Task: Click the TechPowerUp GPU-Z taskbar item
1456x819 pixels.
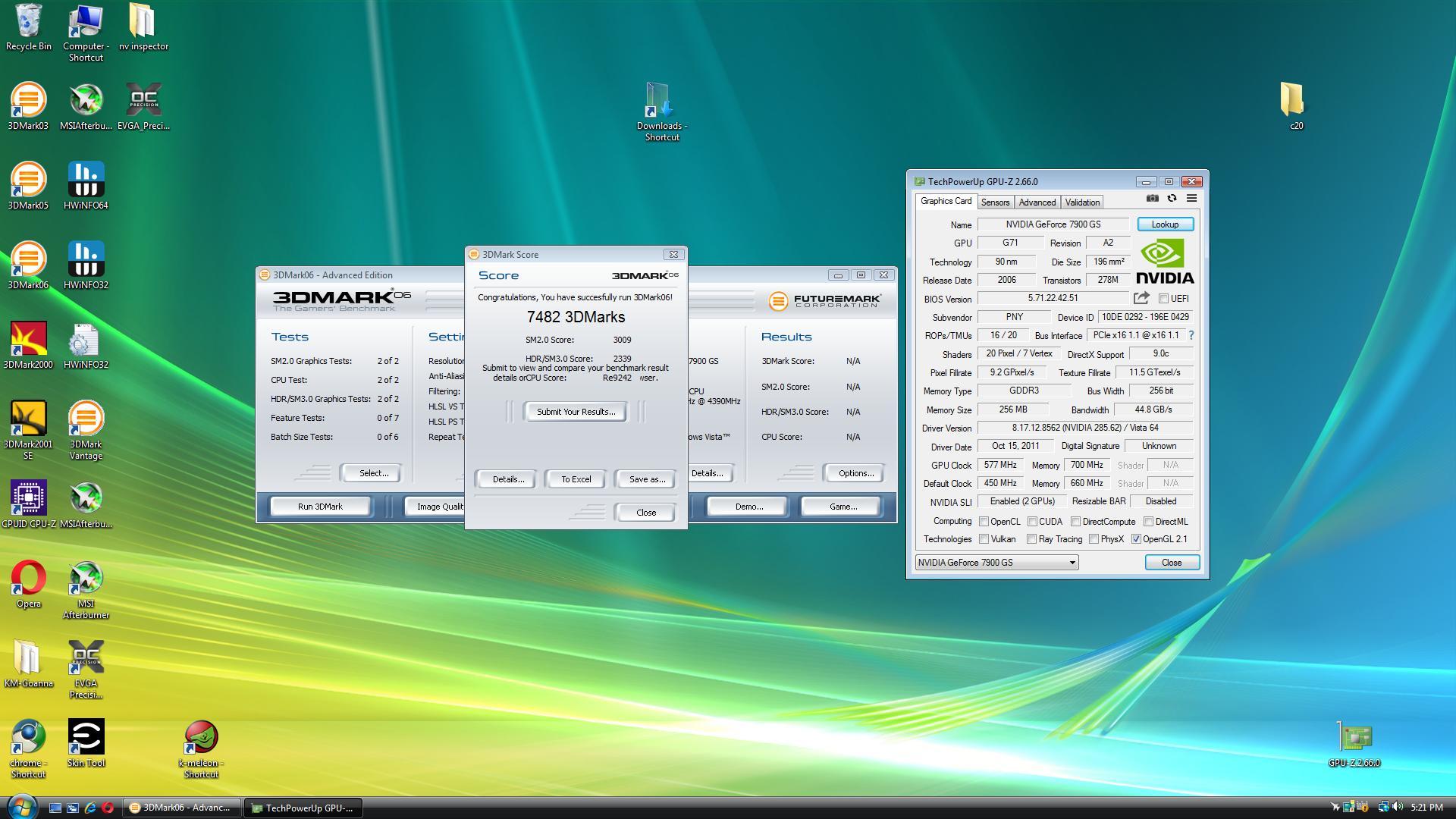Action: tap(302, 808)
